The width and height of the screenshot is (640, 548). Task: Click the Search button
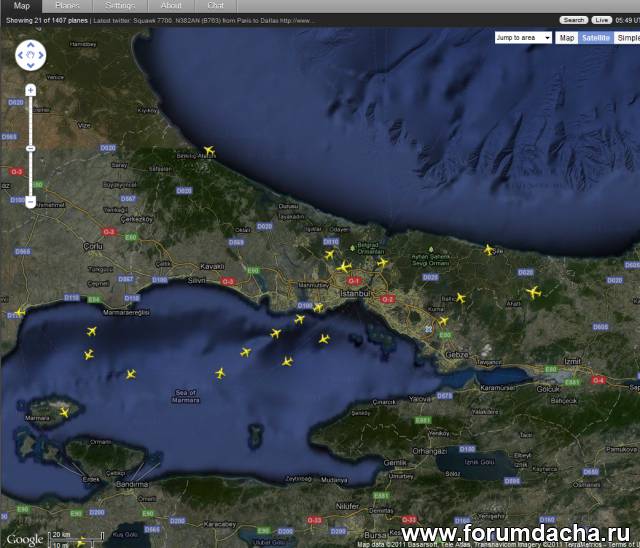(x=574, y=20)
